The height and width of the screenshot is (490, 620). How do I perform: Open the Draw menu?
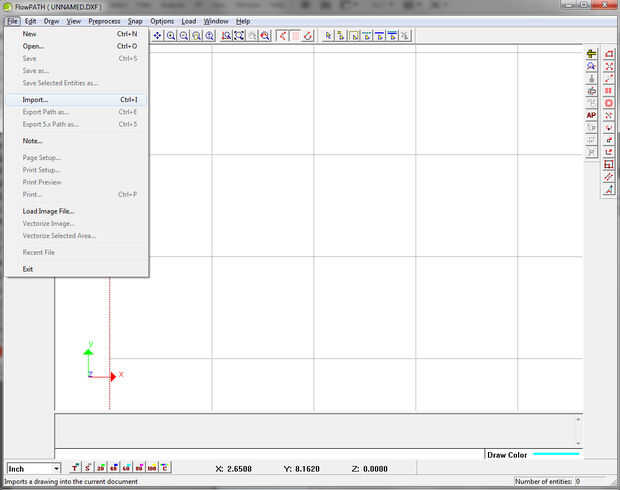[51, 21]
